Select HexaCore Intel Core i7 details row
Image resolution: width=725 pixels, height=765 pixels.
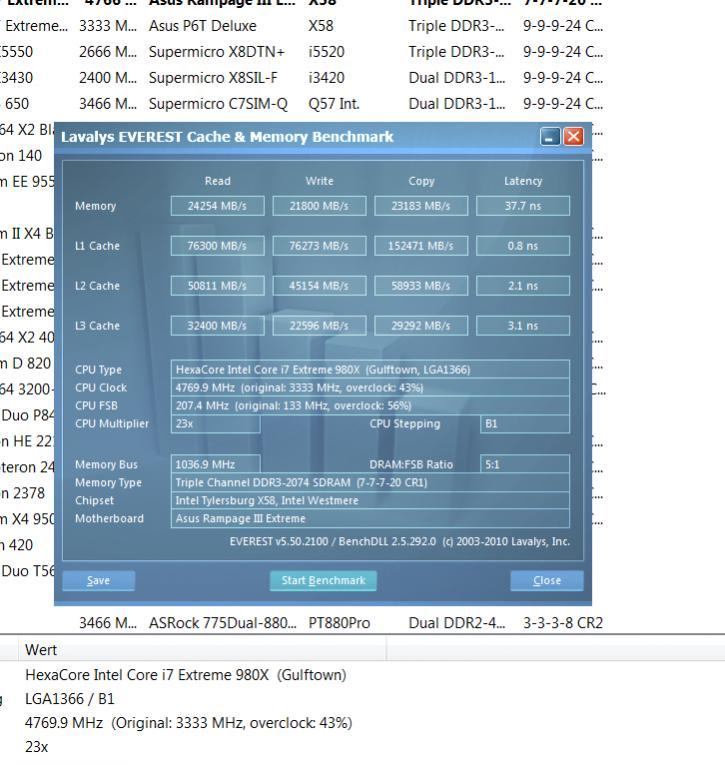coord(185,675)
